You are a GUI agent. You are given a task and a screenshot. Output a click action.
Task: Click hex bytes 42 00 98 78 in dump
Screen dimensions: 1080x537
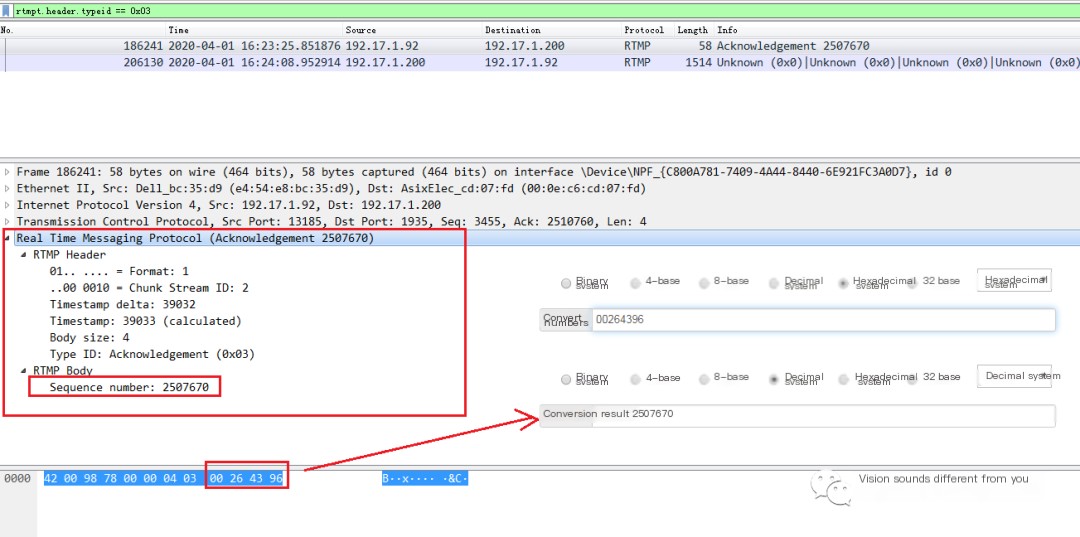tap(81, 478)
